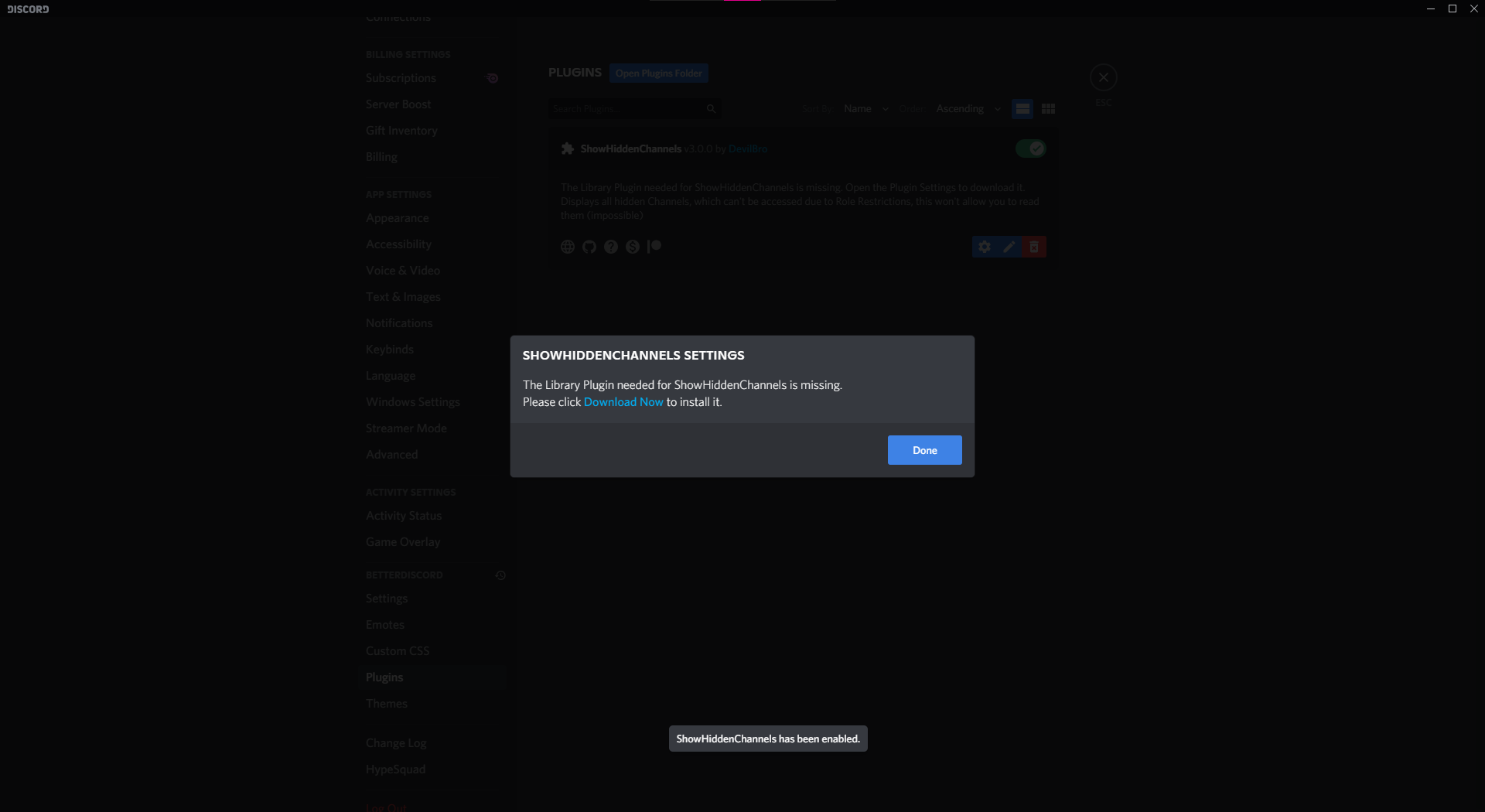Switch plugins to grid view
The height and width of the screenshot is (812, 1485).
click(x=1047, y=108)
